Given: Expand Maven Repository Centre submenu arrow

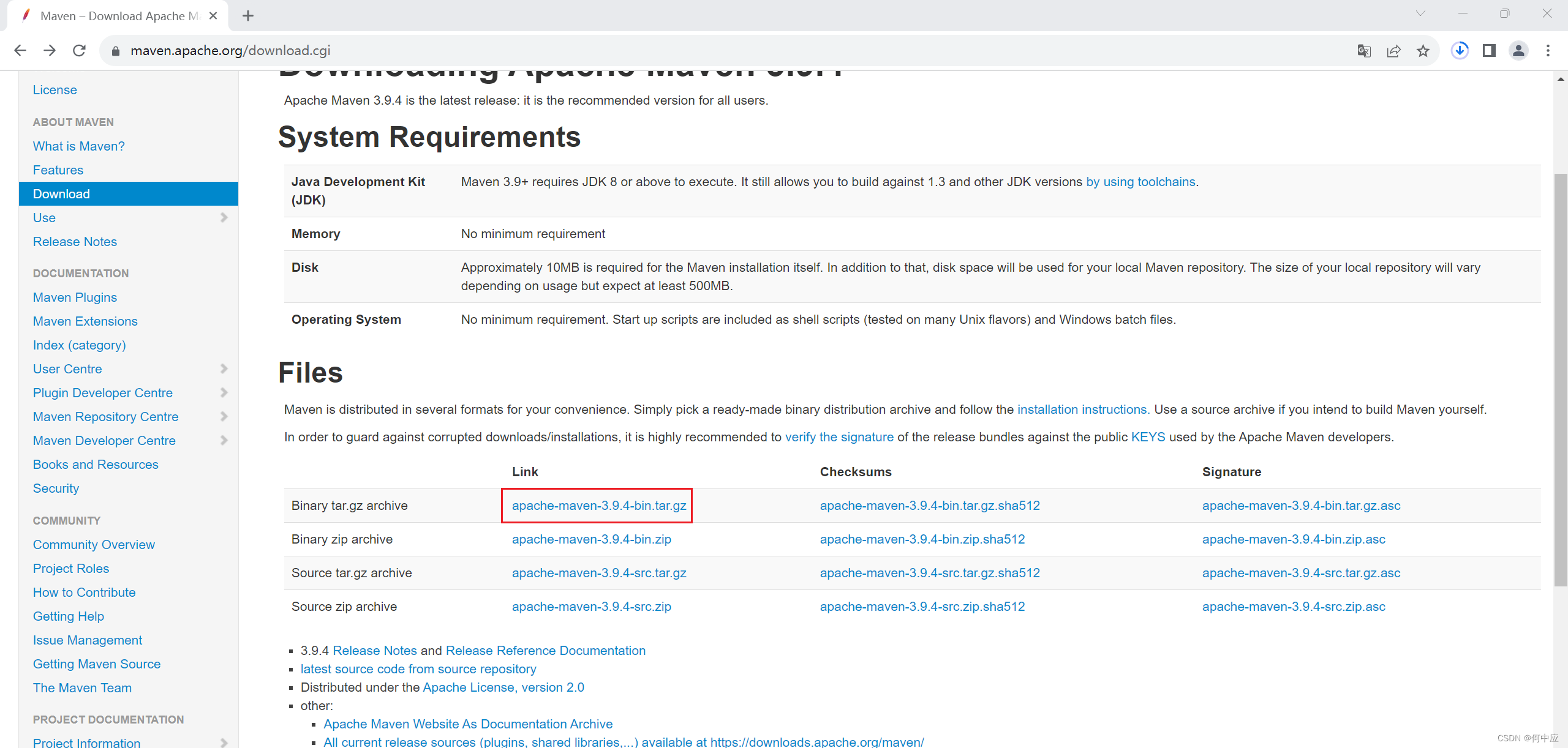Looking at the screenshot, I should click(x=224, y=416).
